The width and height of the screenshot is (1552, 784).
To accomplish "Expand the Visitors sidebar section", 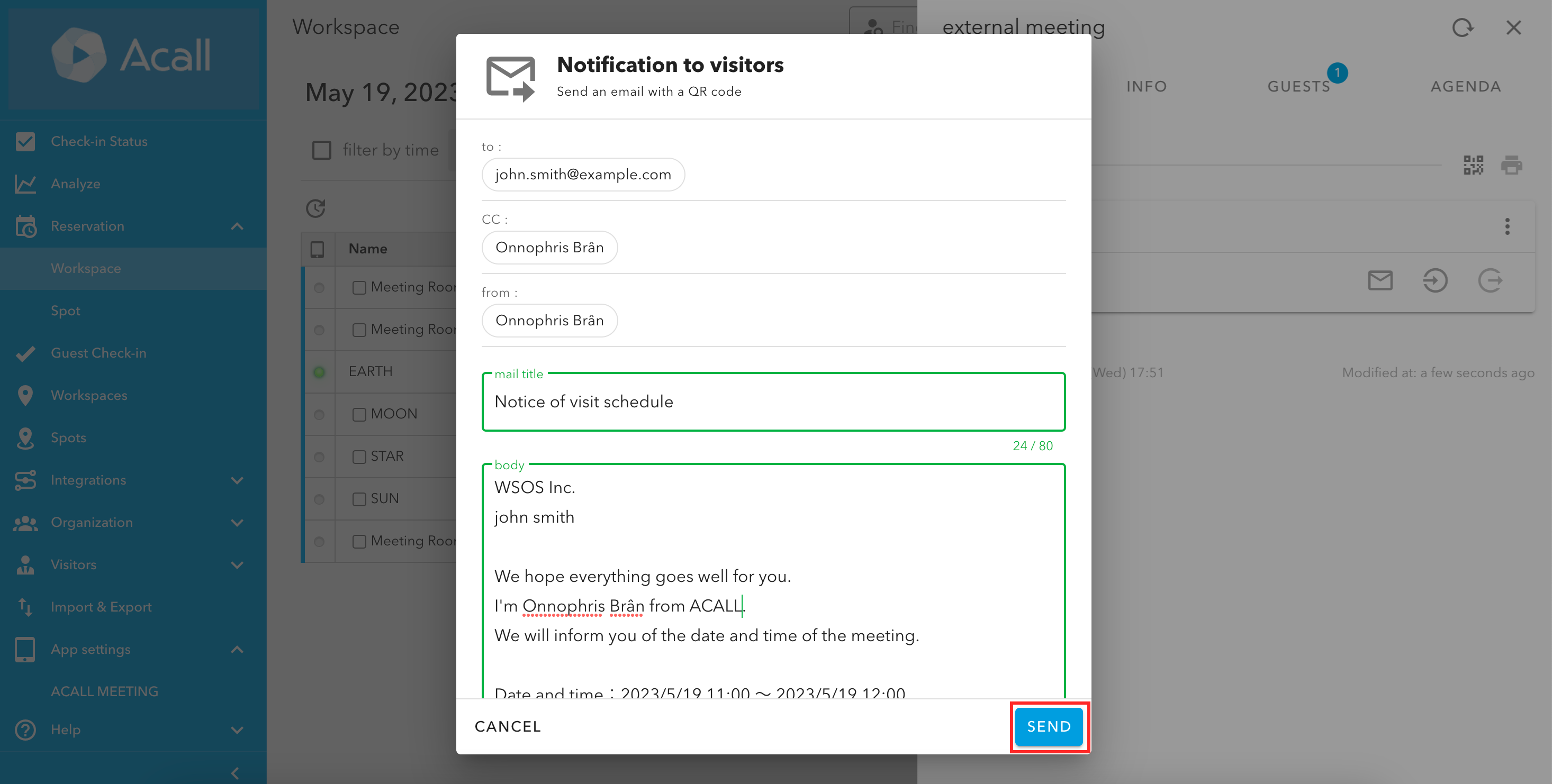I will tap(237, 565).
